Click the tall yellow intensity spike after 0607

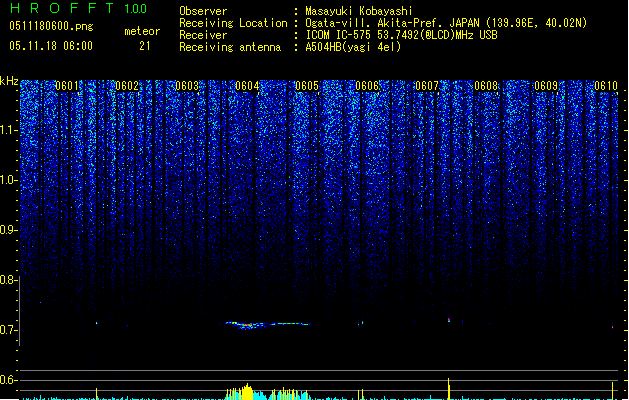448,389
